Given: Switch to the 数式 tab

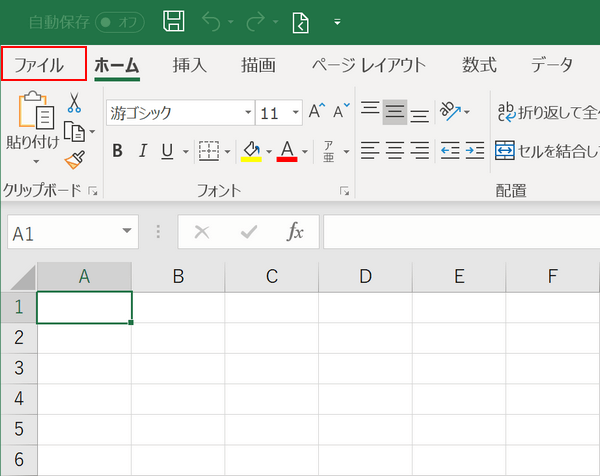Looking at the screenshot, I should coord(479,65).
